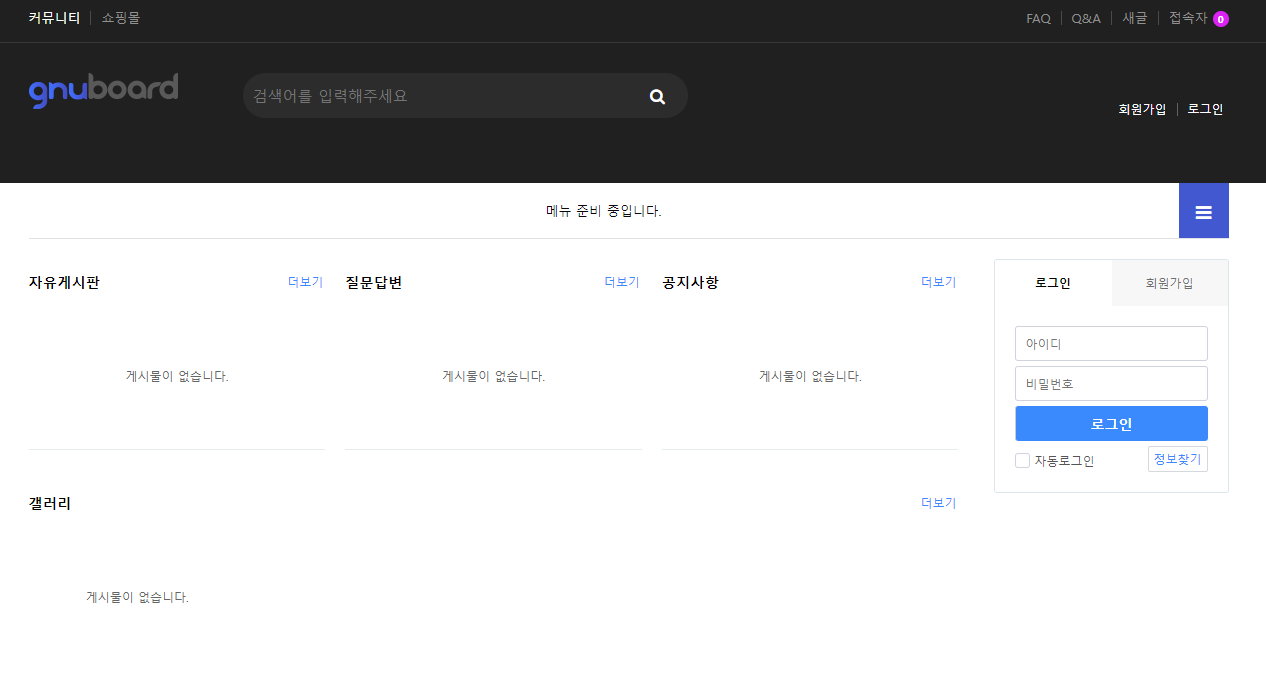Focus the 아이디 input field
This screenshot has width=1266, height=694.
tap(1111, 343)
